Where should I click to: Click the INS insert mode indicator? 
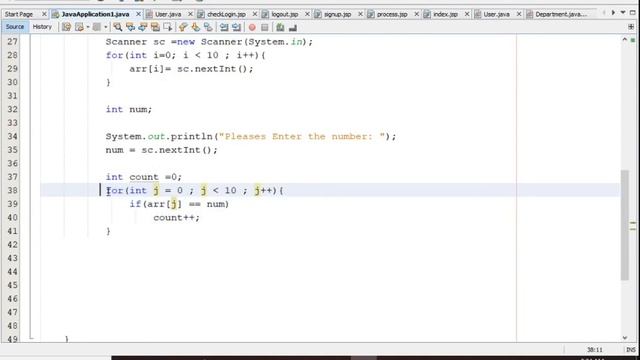631,350
